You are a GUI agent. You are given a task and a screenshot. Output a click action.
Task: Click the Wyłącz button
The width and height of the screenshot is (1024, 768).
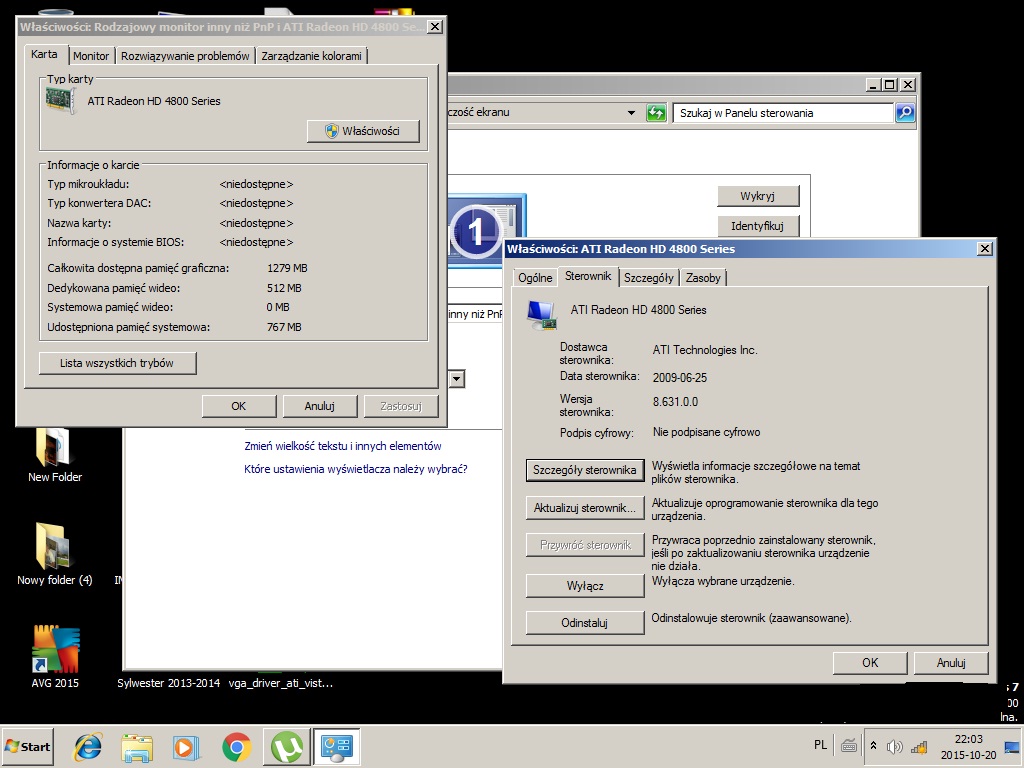(584, 585)
